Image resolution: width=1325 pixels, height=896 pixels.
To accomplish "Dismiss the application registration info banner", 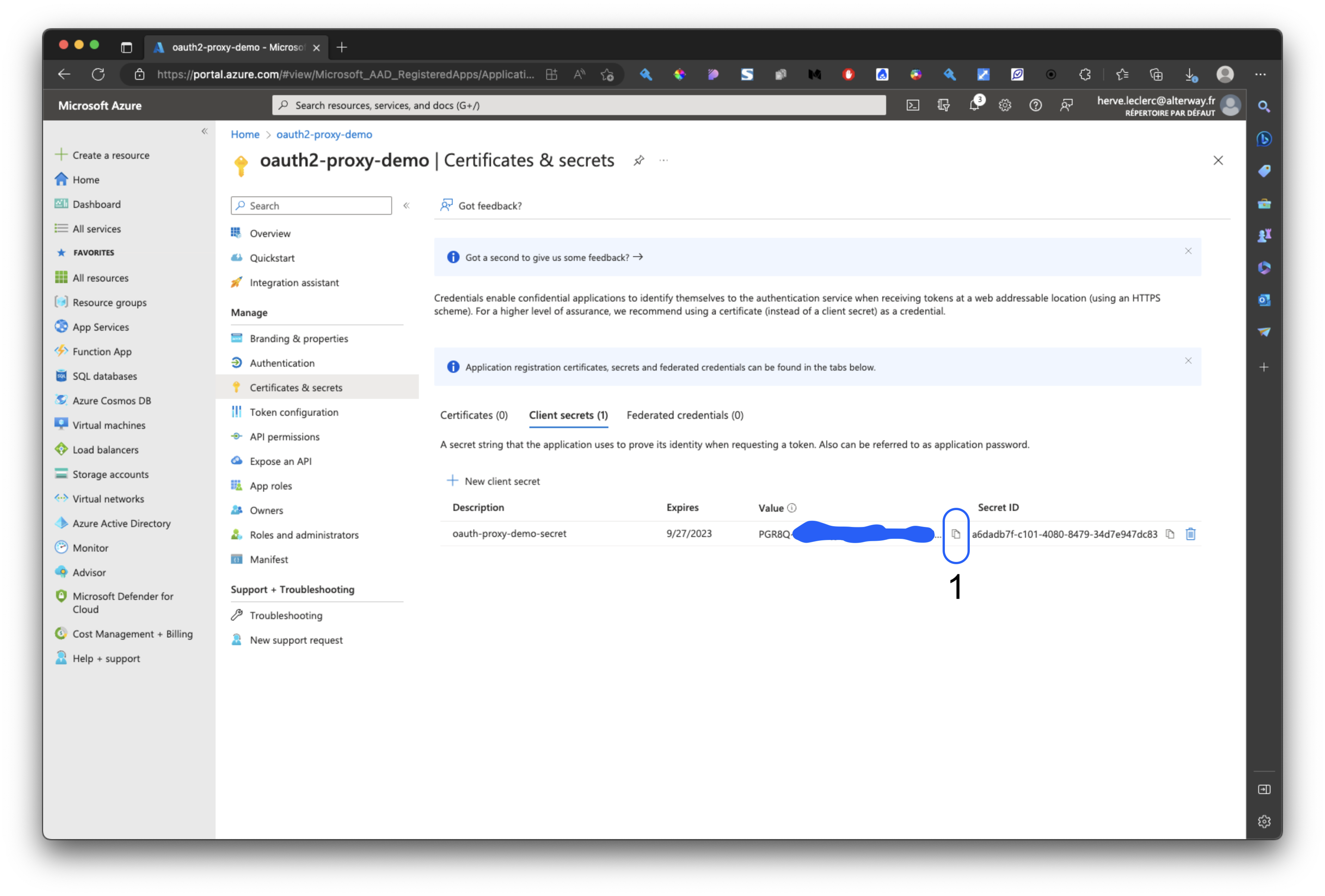I will coord(1188,361).
